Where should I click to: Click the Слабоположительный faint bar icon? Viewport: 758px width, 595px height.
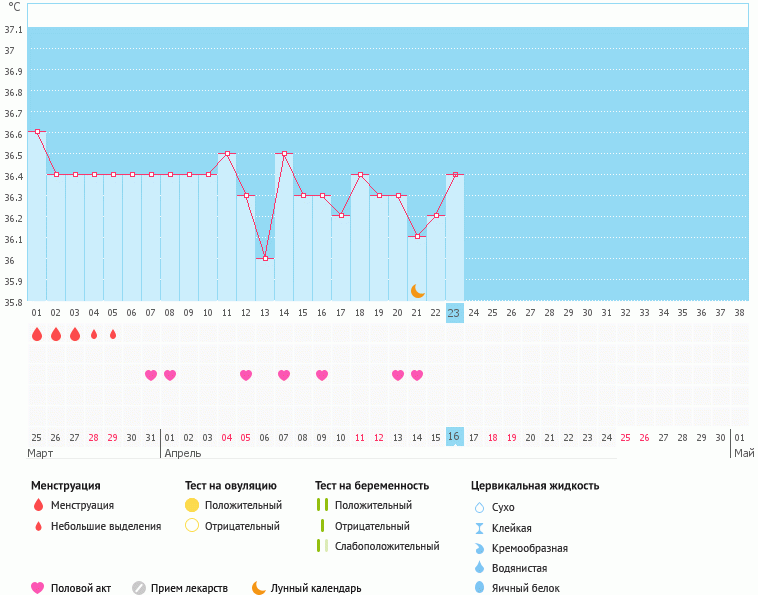pyautogui.click(x=322, y=546)
